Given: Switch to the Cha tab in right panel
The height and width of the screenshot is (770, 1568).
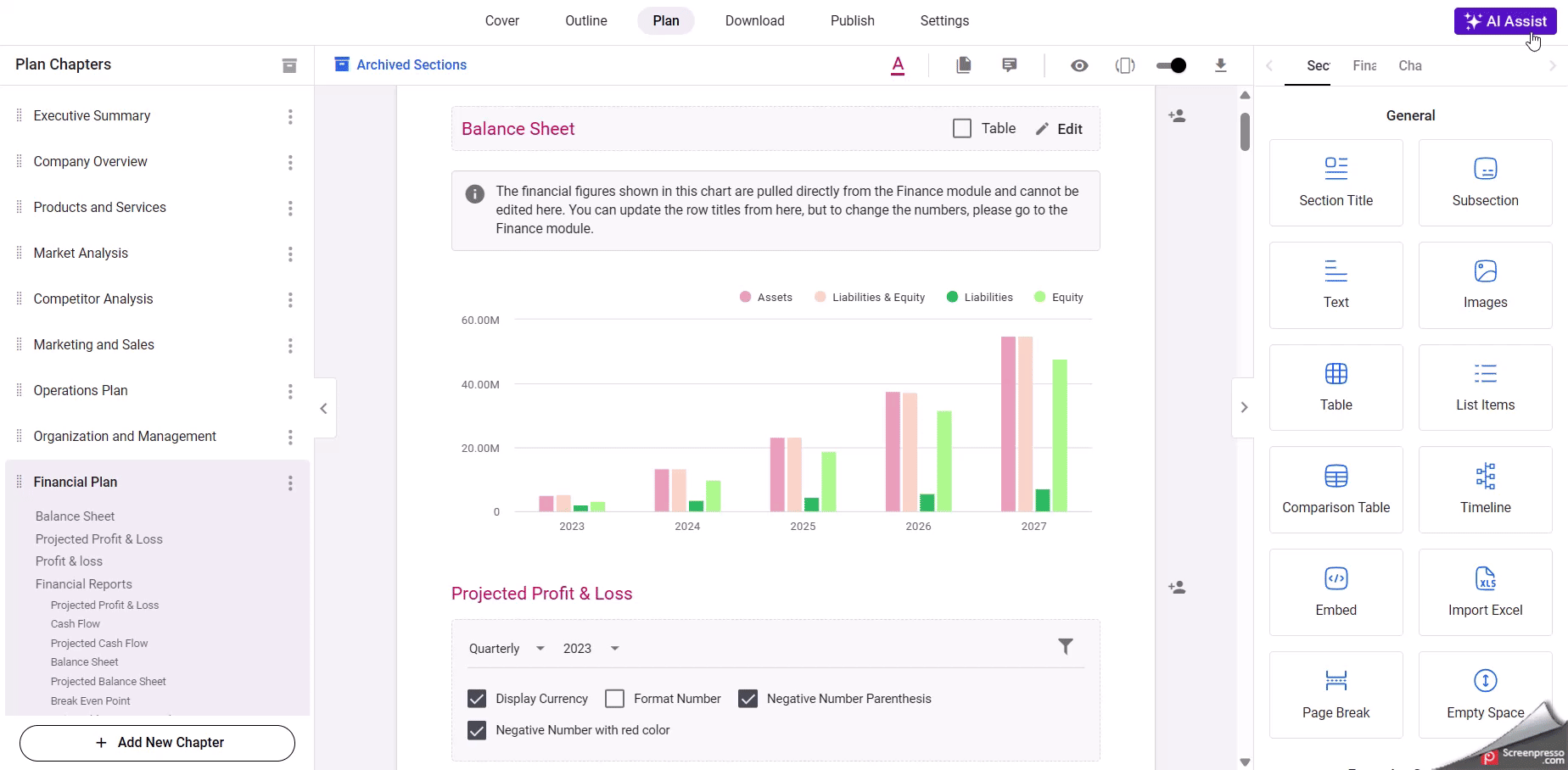Looking at the screenshot, I should 1410,65.
